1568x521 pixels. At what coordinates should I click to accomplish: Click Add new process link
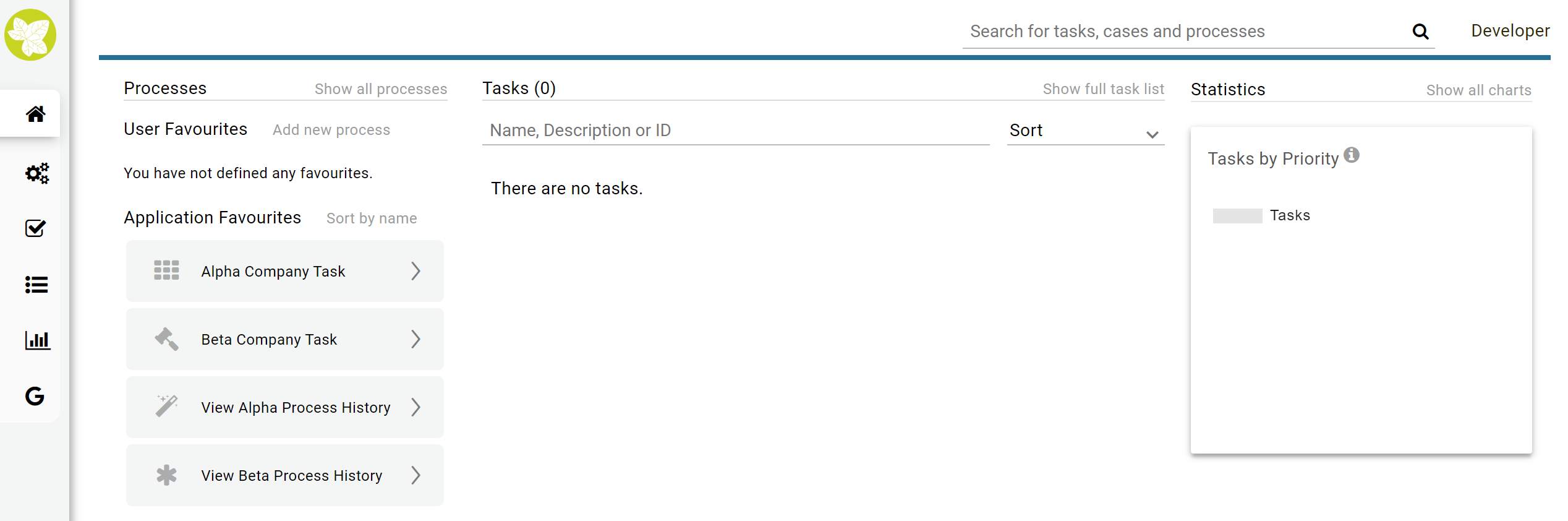coord(331,130)
